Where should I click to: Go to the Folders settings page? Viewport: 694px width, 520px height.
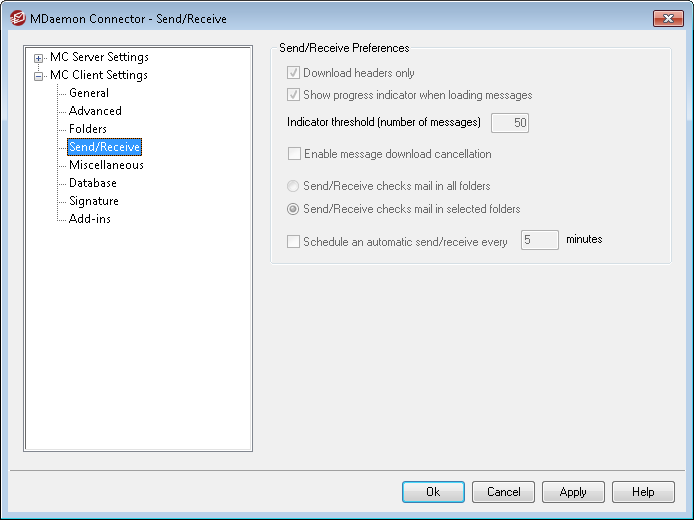point(88,129)
